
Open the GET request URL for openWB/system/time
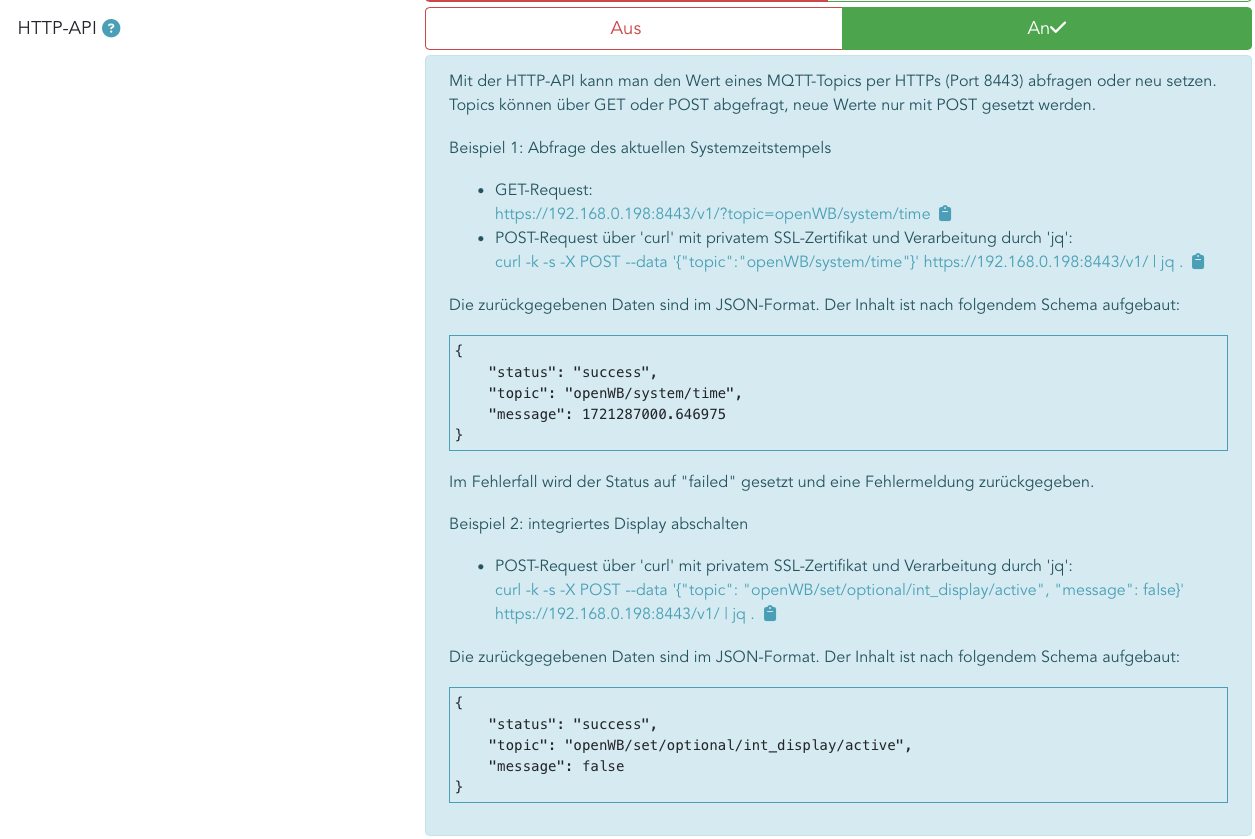click(712, 213)
